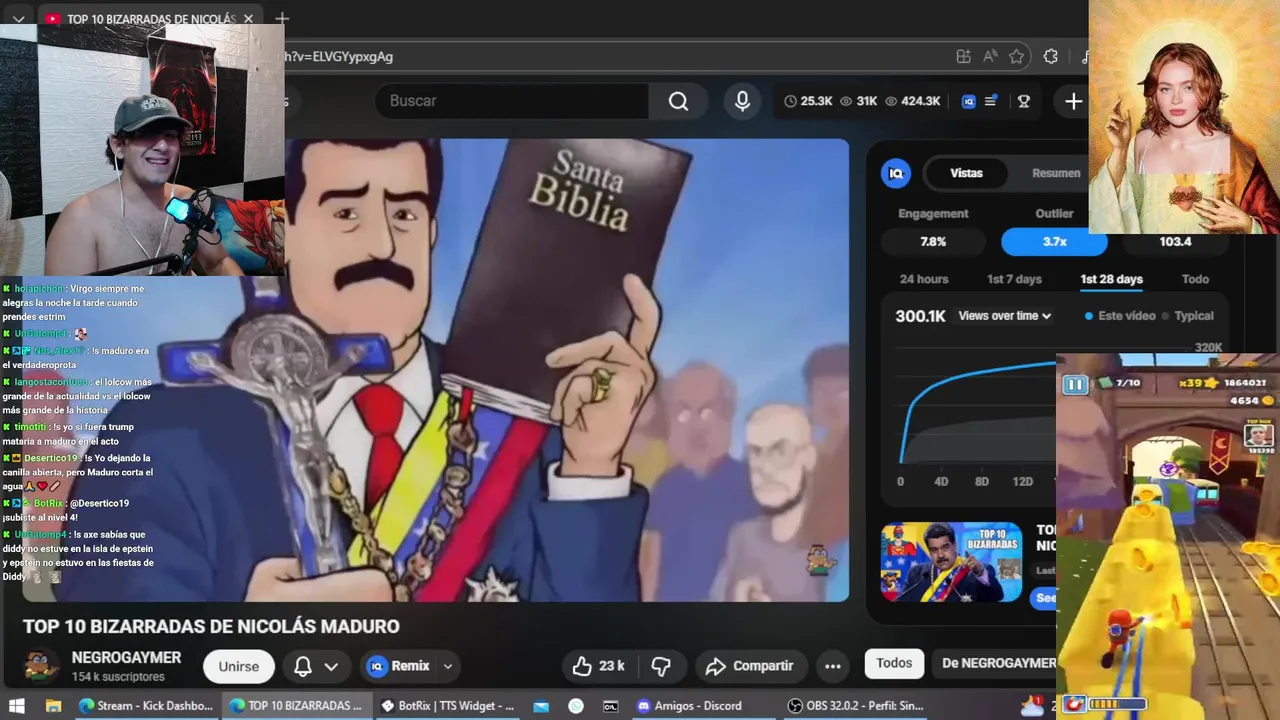Select the Outlier 3.7x pill
The height and width of the screenshot is (720, 1280).
[x=1054, y=242]
